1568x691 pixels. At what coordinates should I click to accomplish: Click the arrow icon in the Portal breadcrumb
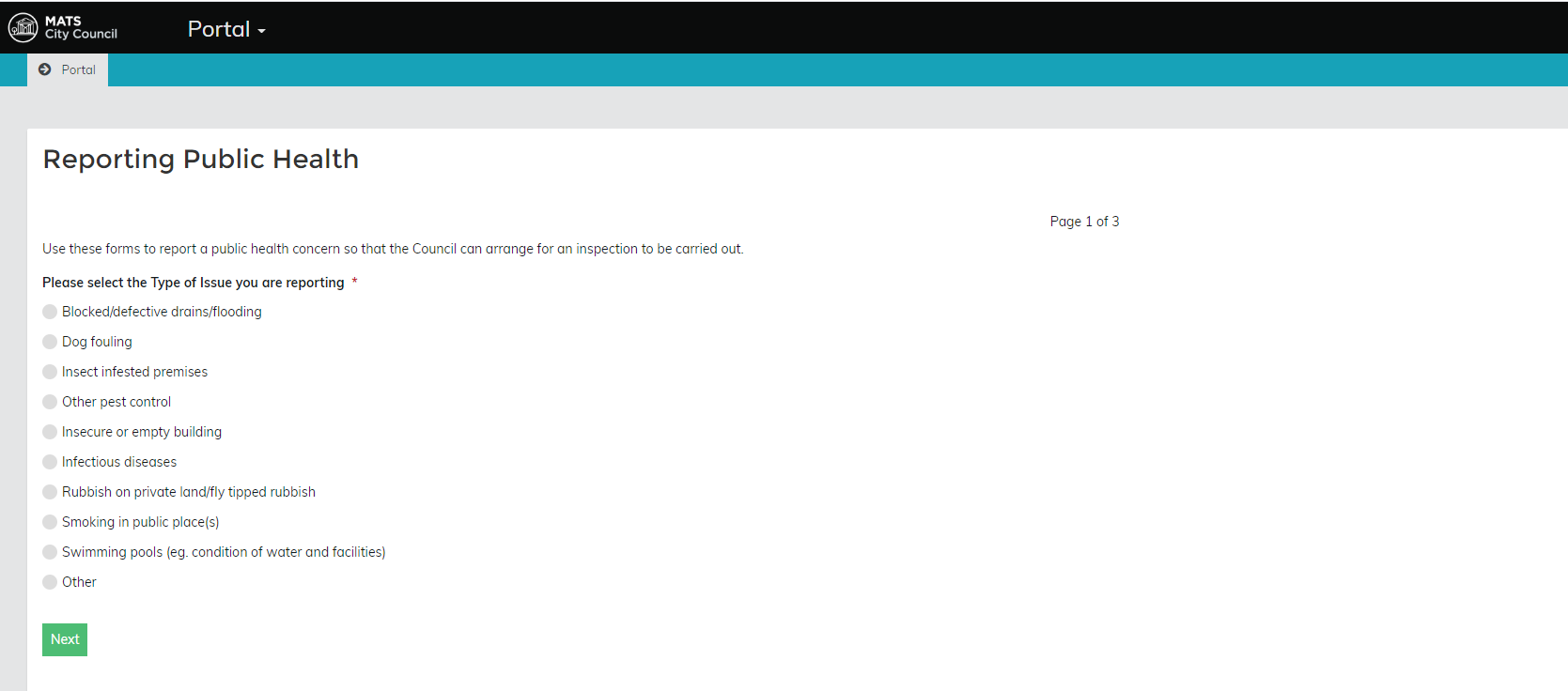pyautogui.click(x=44, y=69)
